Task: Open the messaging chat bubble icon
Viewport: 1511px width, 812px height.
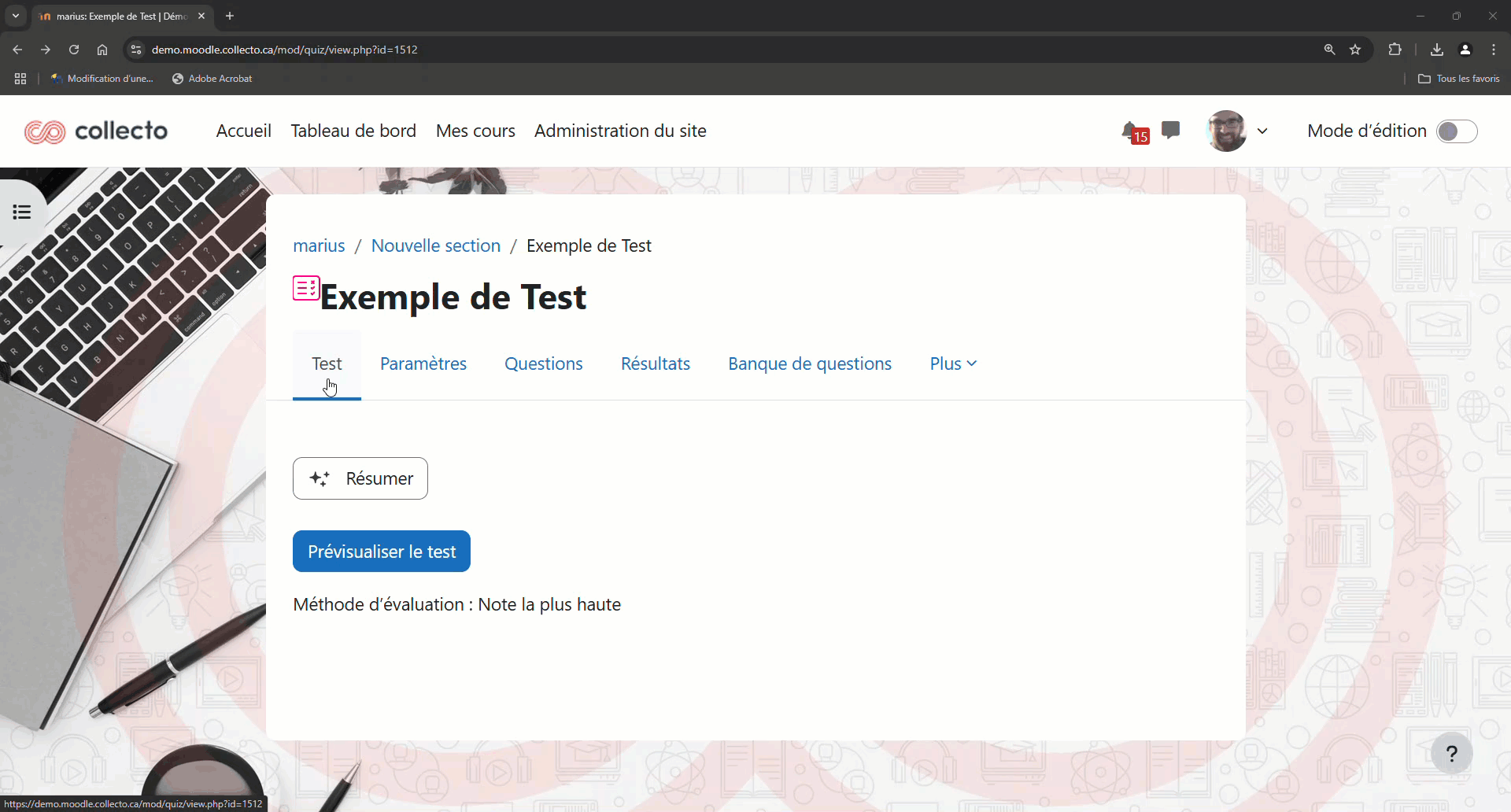Action: (x=1171, y=130)
